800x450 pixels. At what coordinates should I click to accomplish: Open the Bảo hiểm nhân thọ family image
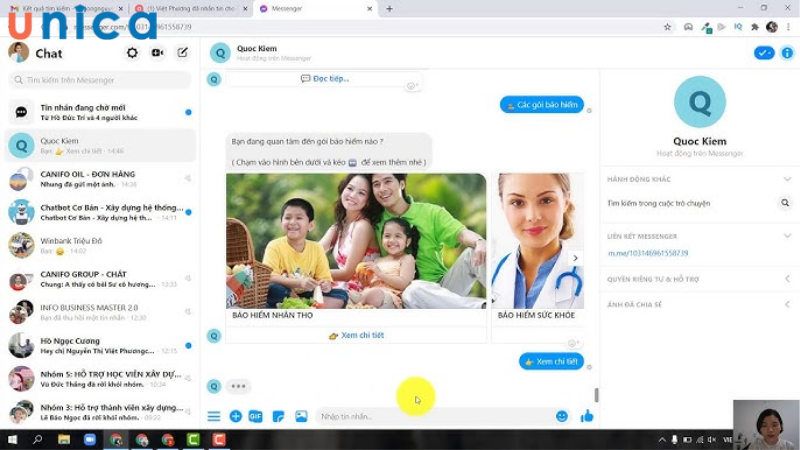click(356, 241)
